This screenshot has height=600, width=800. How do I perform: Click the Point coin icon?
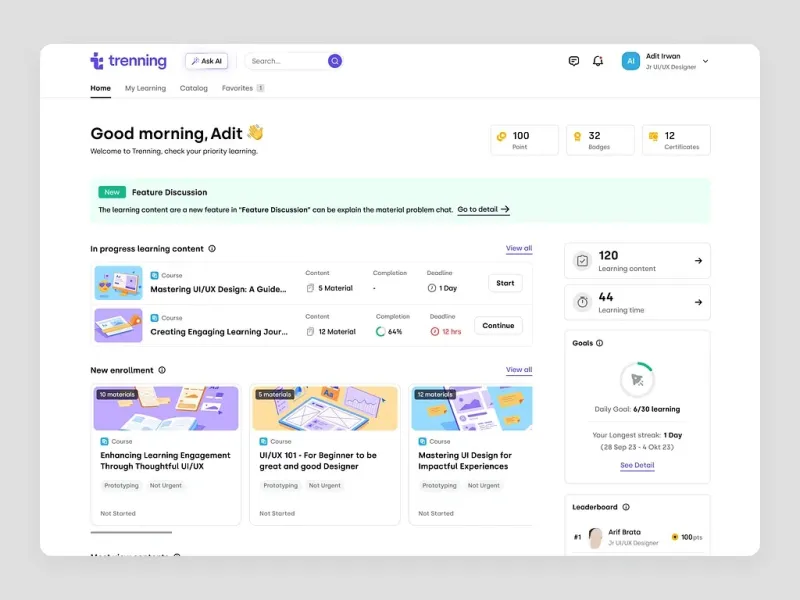click(x=502, y=136)
